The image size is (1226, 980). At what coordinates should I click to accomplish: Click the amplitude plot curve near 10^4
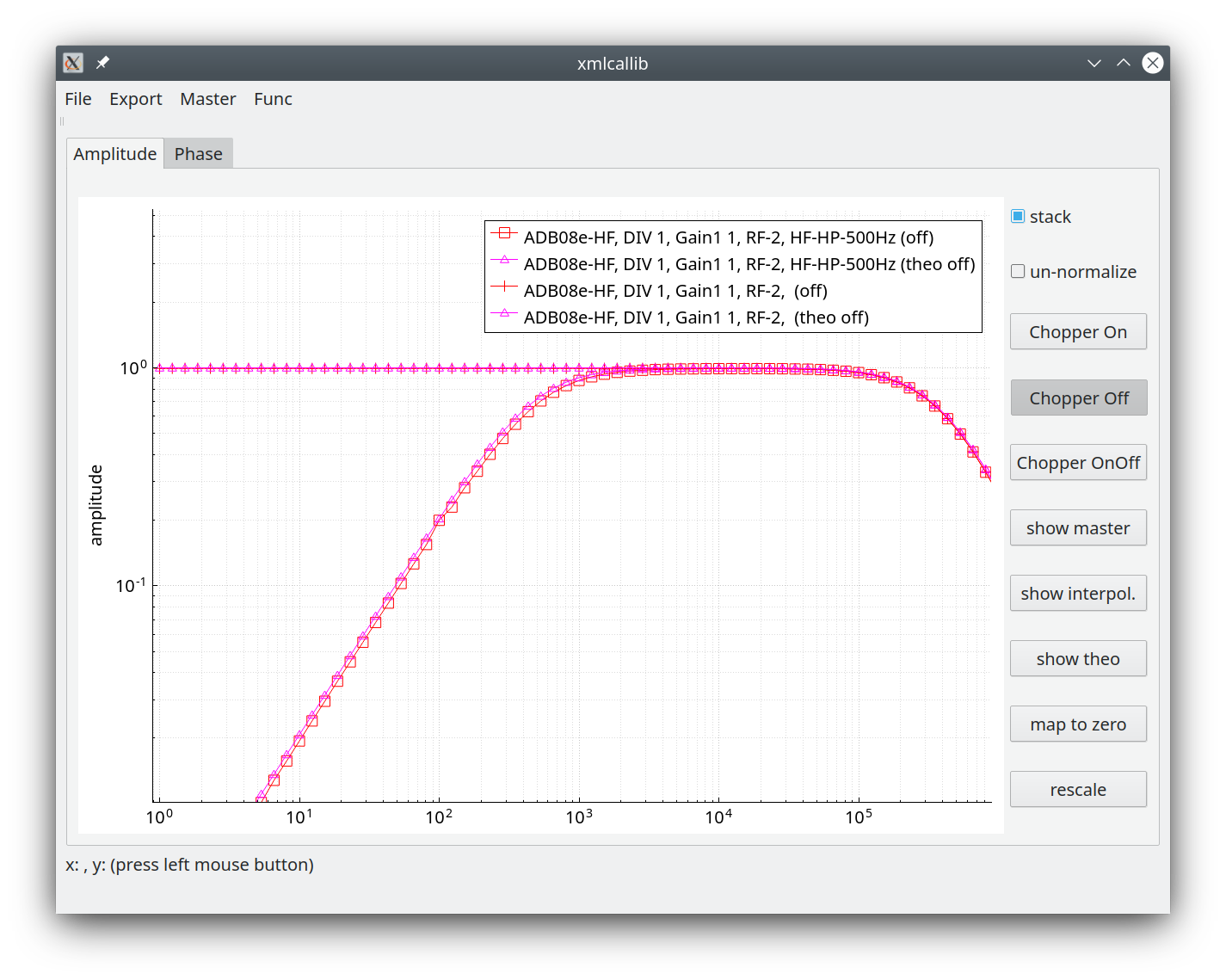pos(719,368)
